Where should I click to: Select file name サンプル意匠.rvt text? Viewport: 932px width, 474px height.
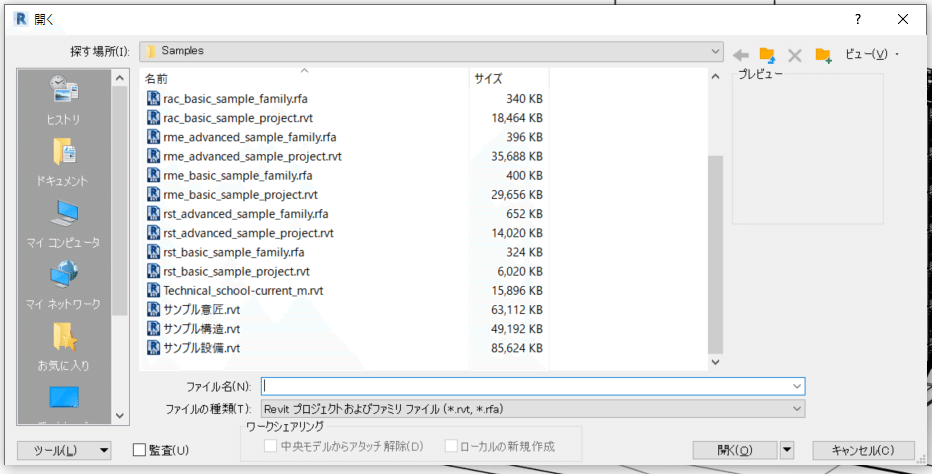pyautogui.click(x=202, y=310)
